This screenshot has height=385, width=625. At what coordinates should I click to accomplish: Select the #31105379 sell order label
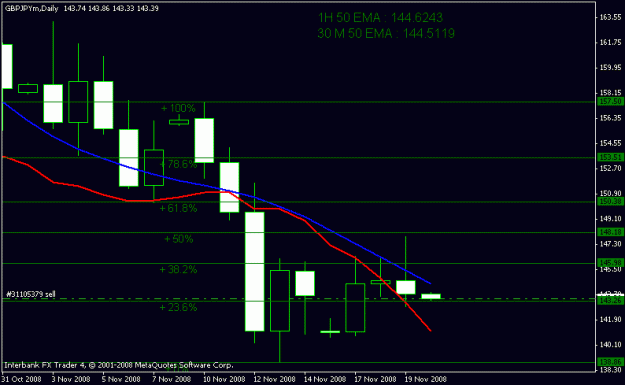pos(31,294)
